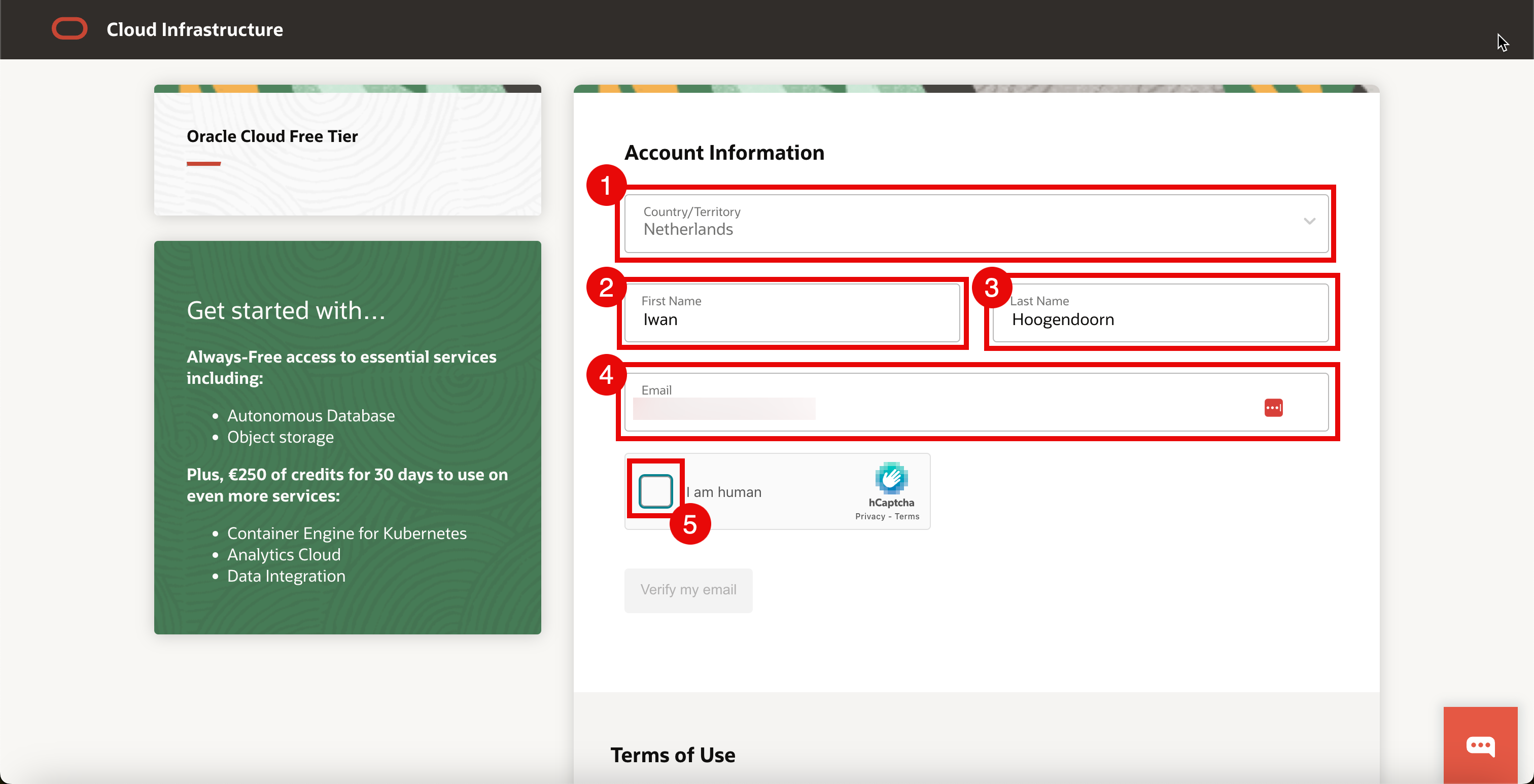Click the 'I am human' label text

point(724,492)
